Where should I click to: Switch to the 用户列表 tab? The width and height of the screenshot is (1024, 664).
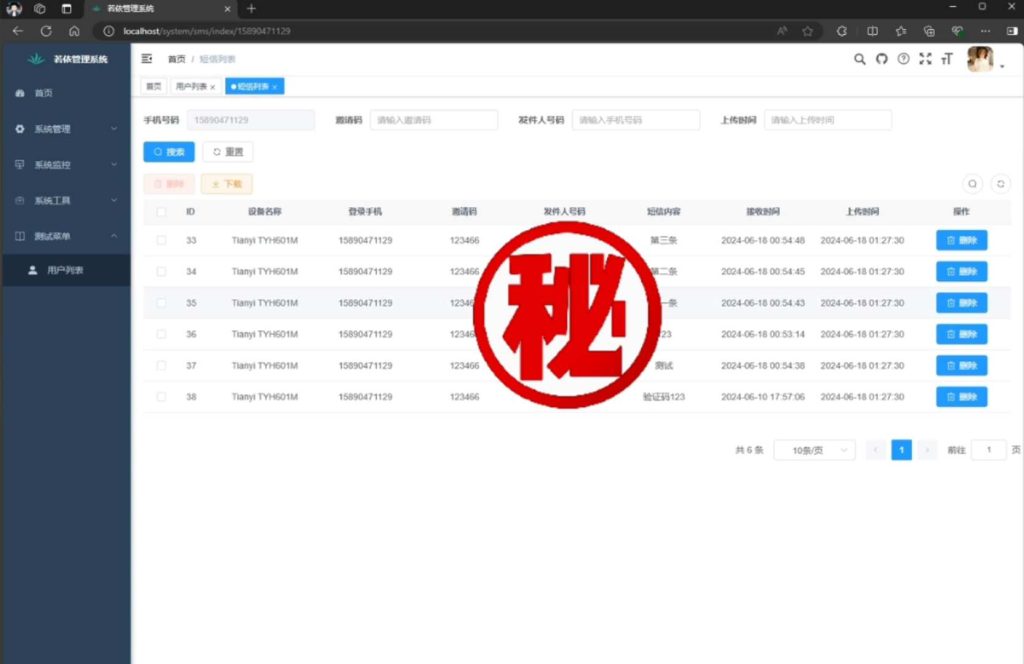193,86
